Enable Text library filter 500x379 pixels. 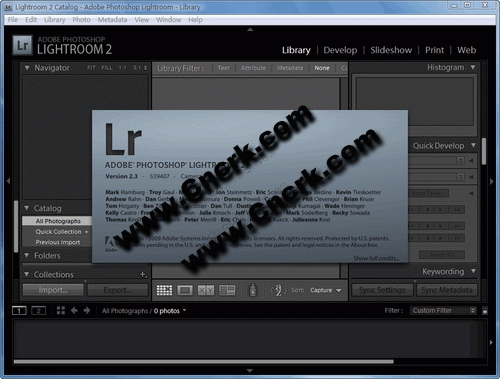[223, 68]
